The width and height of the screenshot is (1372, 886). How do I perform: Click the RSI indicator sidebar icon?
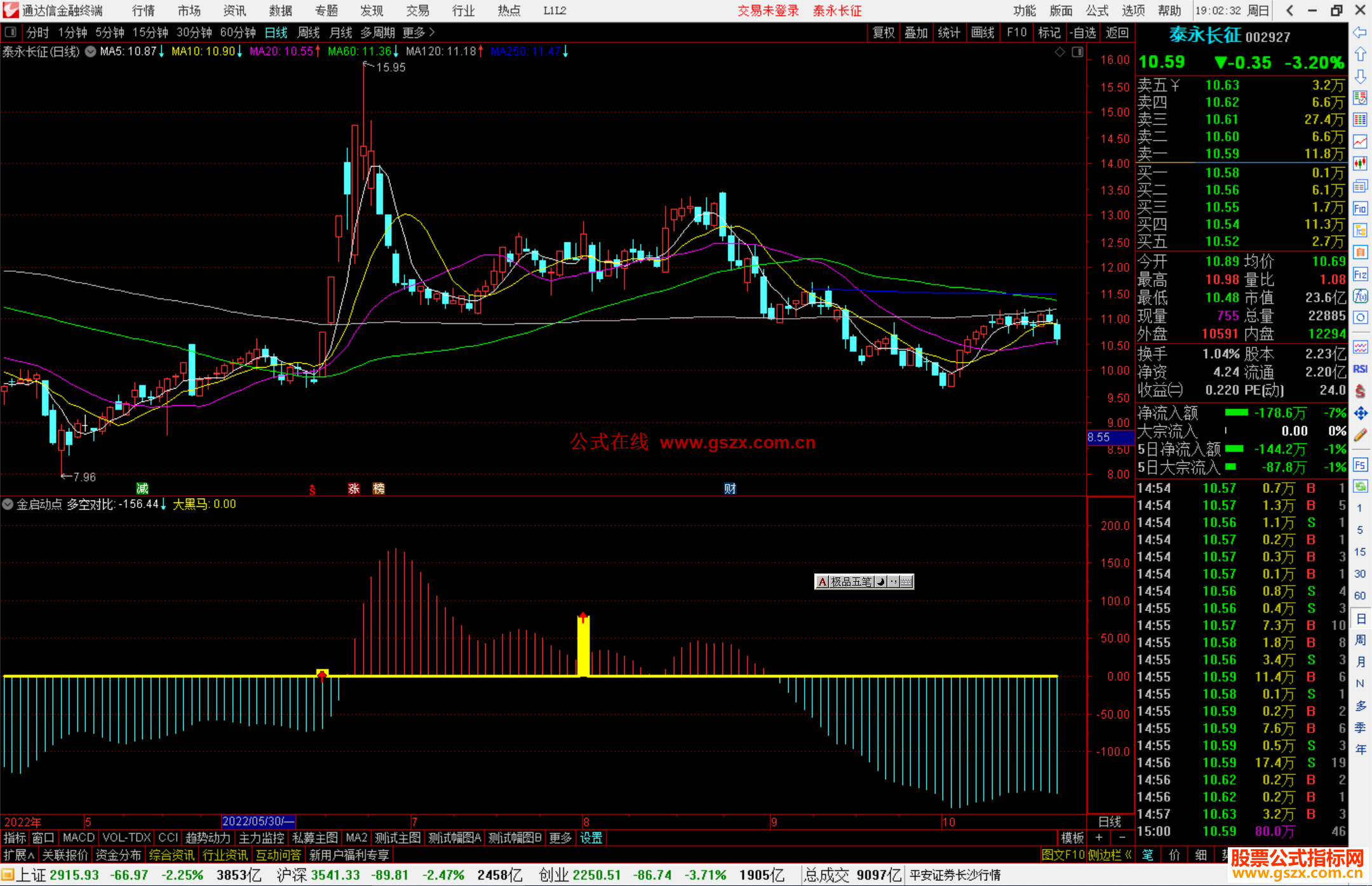coord(1360,369)
